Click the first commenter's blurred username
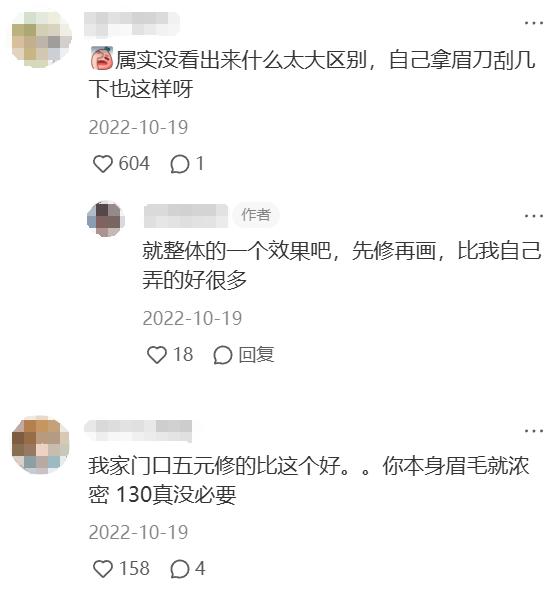Screen dimensions: 559x591 [132, 24]
